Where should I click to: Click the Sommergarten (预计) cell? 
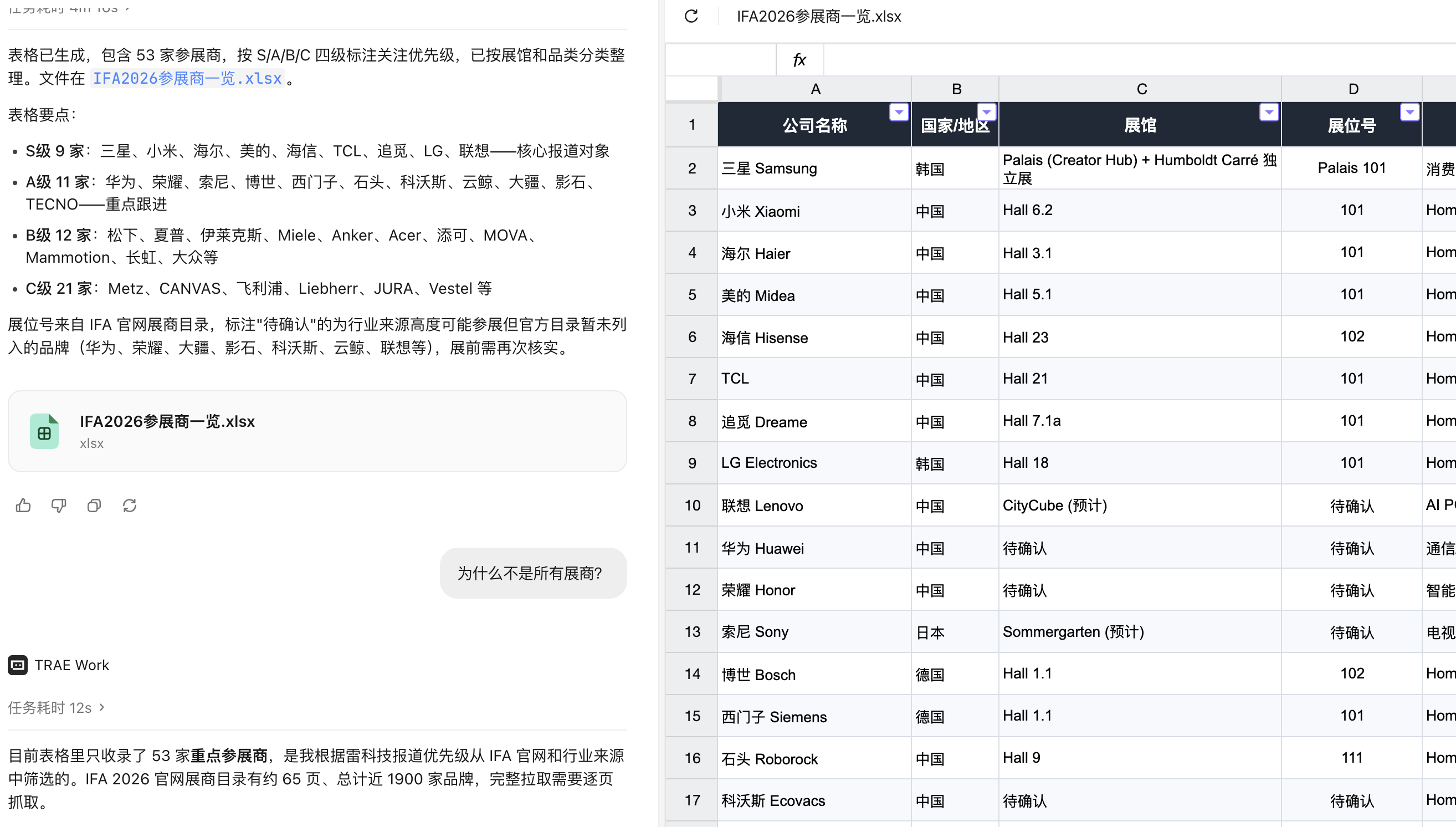1140,631
